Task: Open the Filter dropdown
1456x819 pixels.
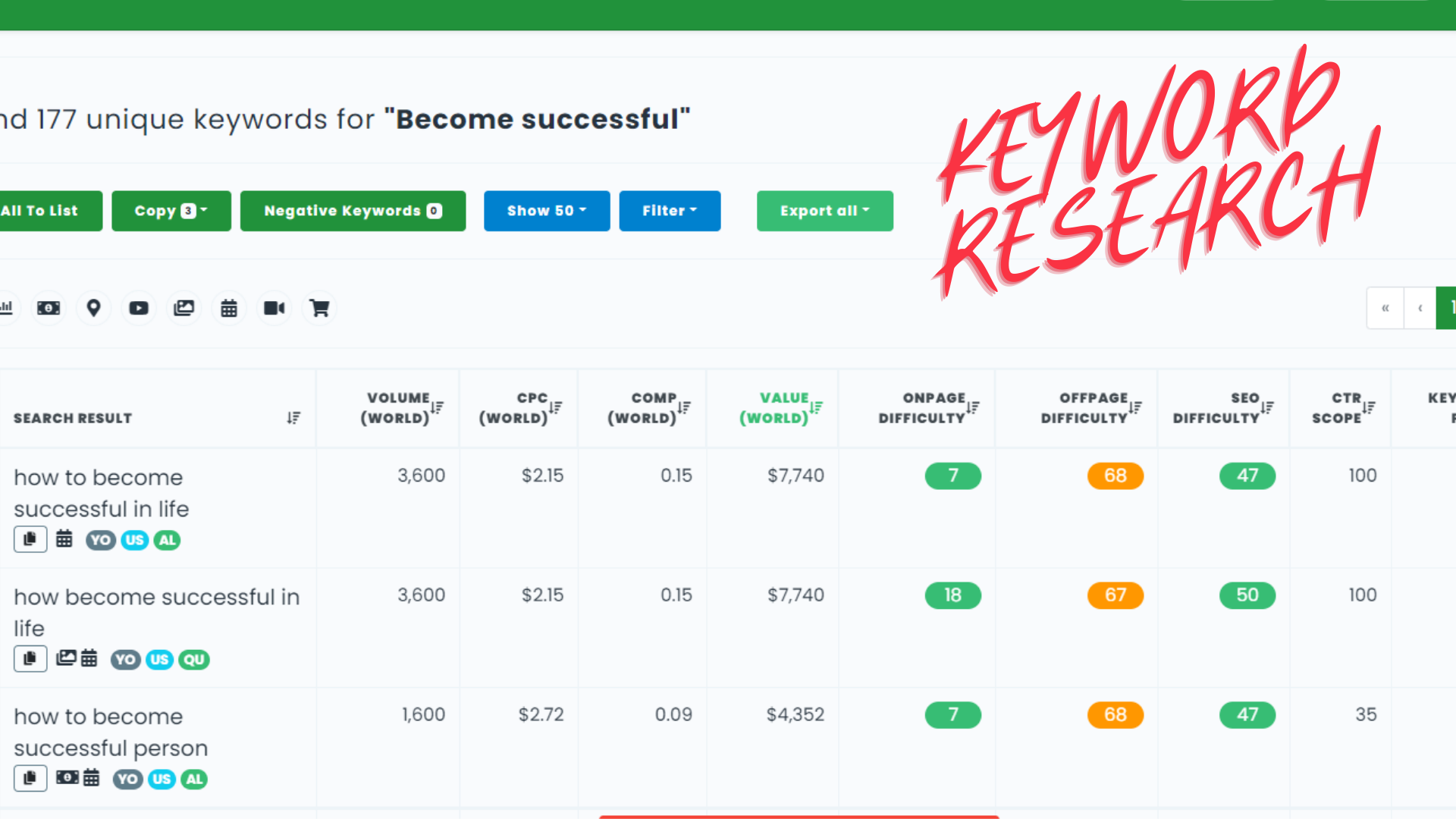Action: tap(670, 211)
